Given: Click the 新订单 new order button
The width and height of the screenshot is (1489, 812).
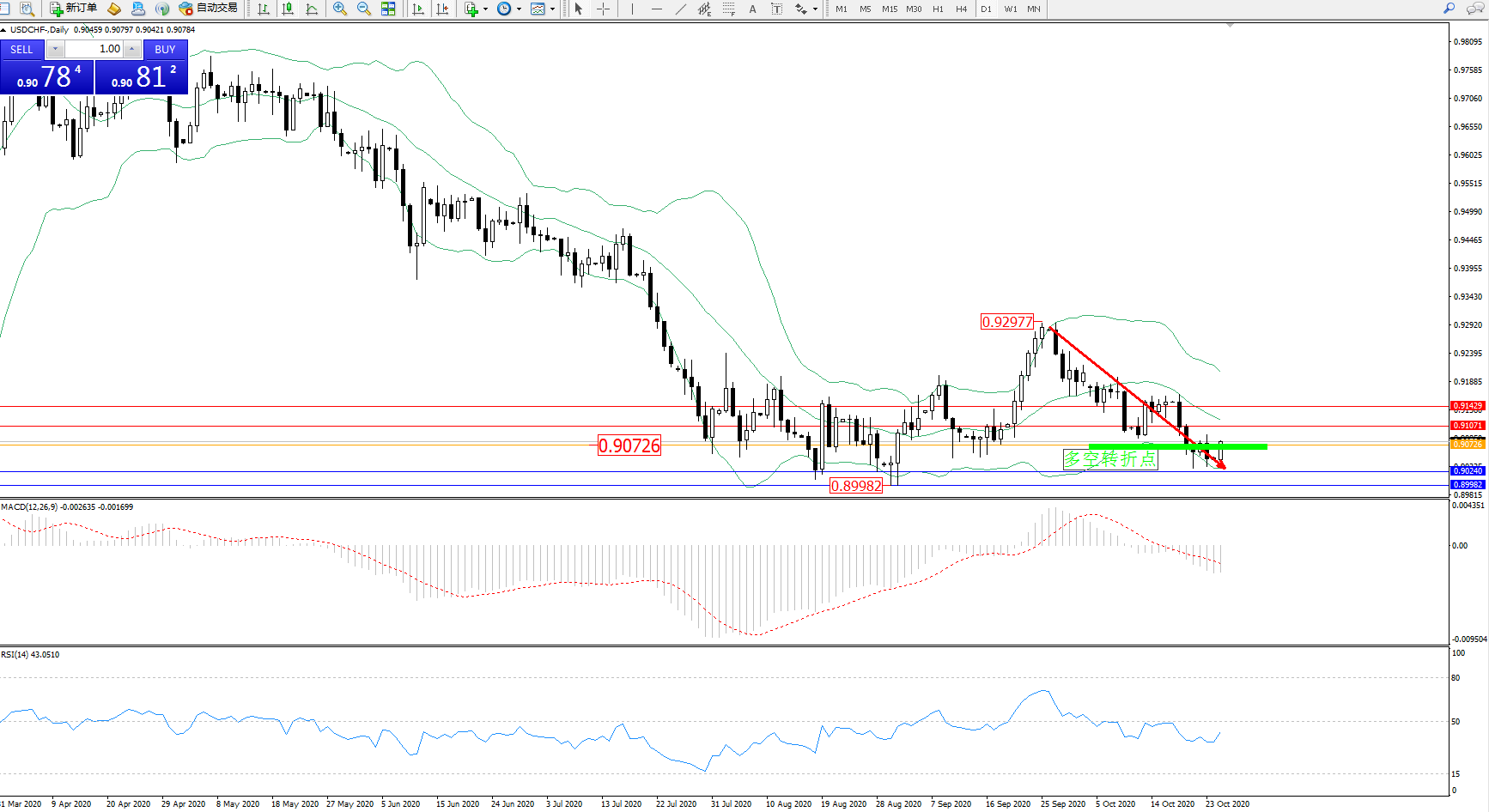Looking at the screenshot, I should [x=73, y=9].
